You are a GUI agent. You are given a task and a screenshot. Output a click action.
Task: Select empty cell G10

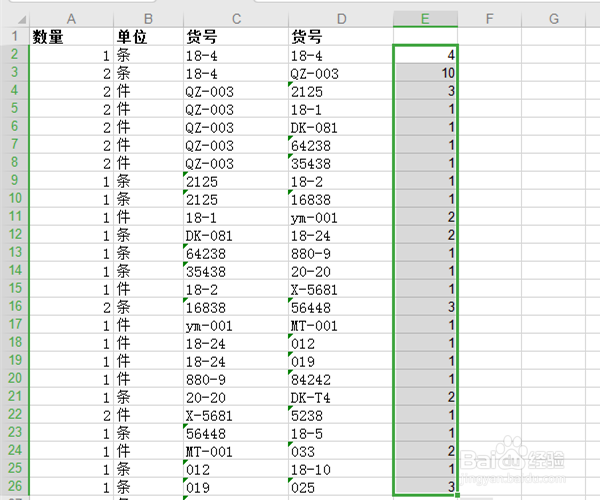tap(553, 199)
